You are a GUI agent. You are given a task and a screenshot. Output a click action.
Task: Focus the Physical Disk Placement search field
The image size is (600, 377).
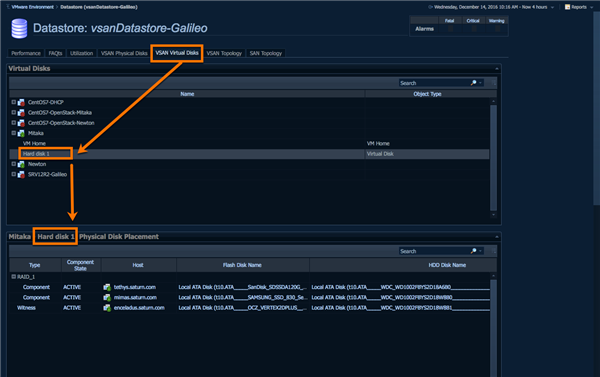pos(434,251)
